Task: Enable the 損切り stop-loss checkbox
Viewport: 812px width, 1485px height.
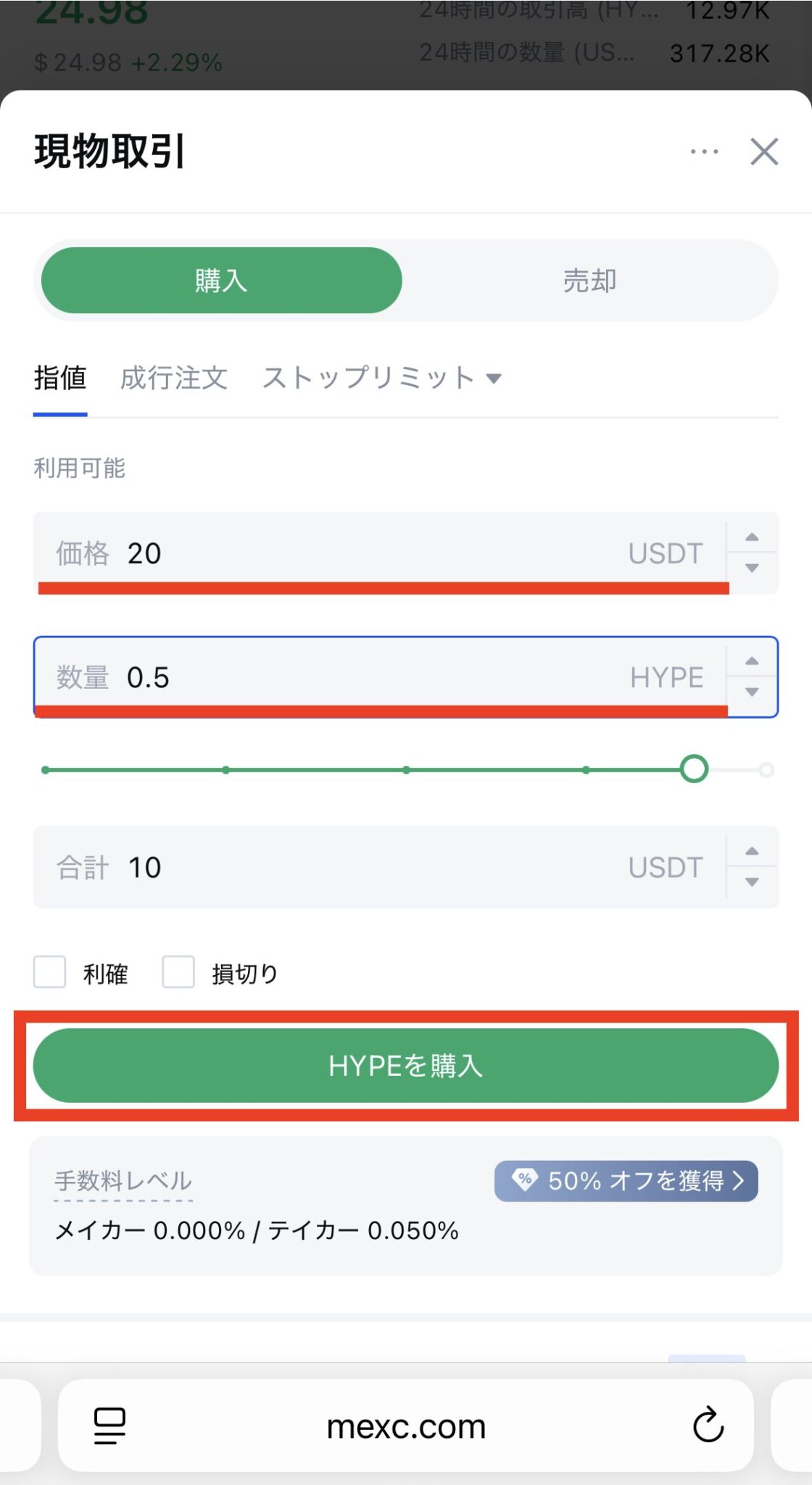Action: tap(178, 972)
